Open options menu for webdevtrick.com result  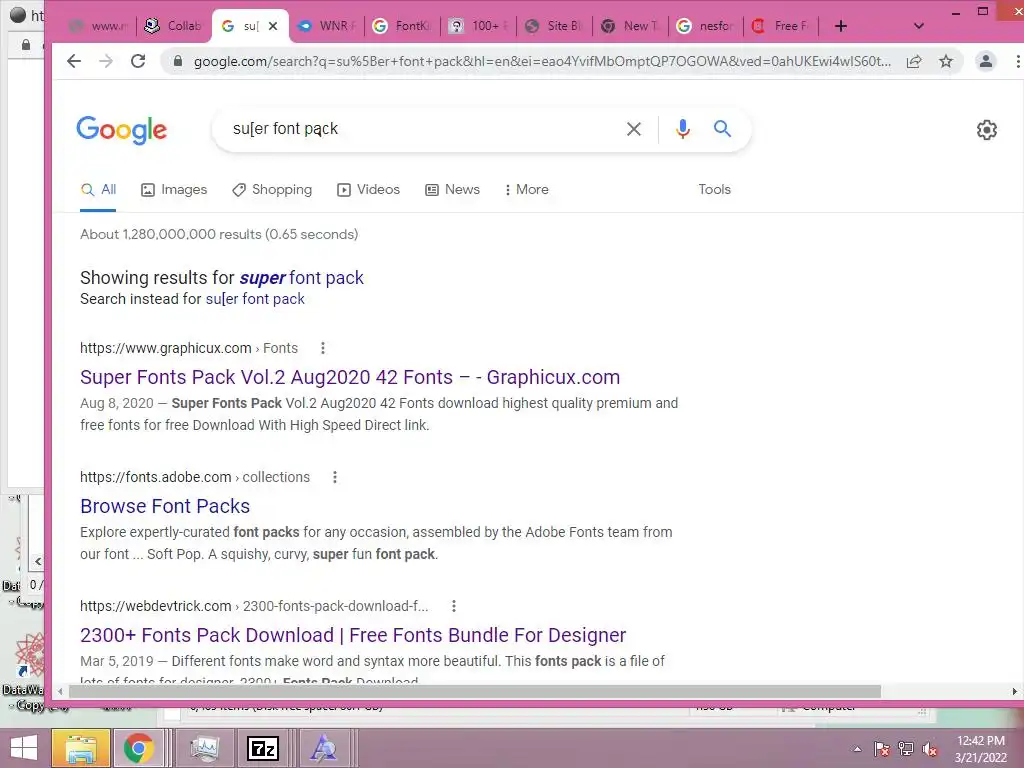coord(454,606)
